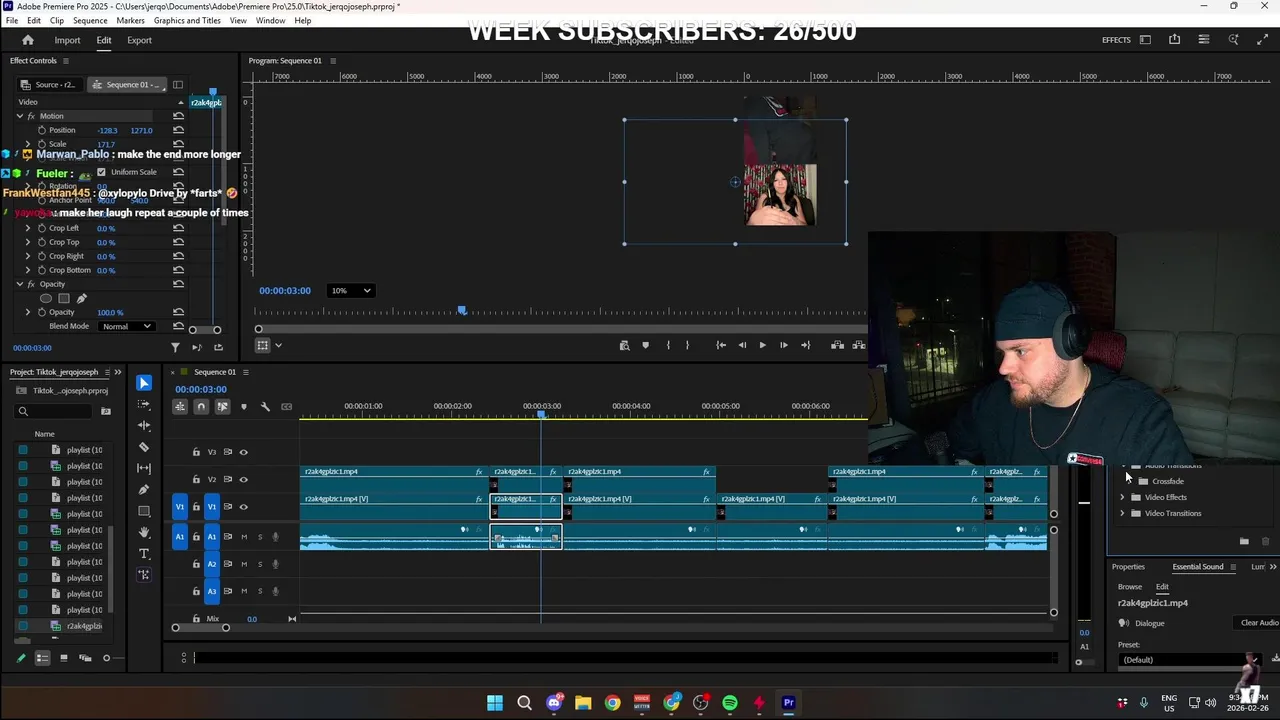Open Graphics and Titles menu
Viewport: 1280px width, 720px height.
187,20
